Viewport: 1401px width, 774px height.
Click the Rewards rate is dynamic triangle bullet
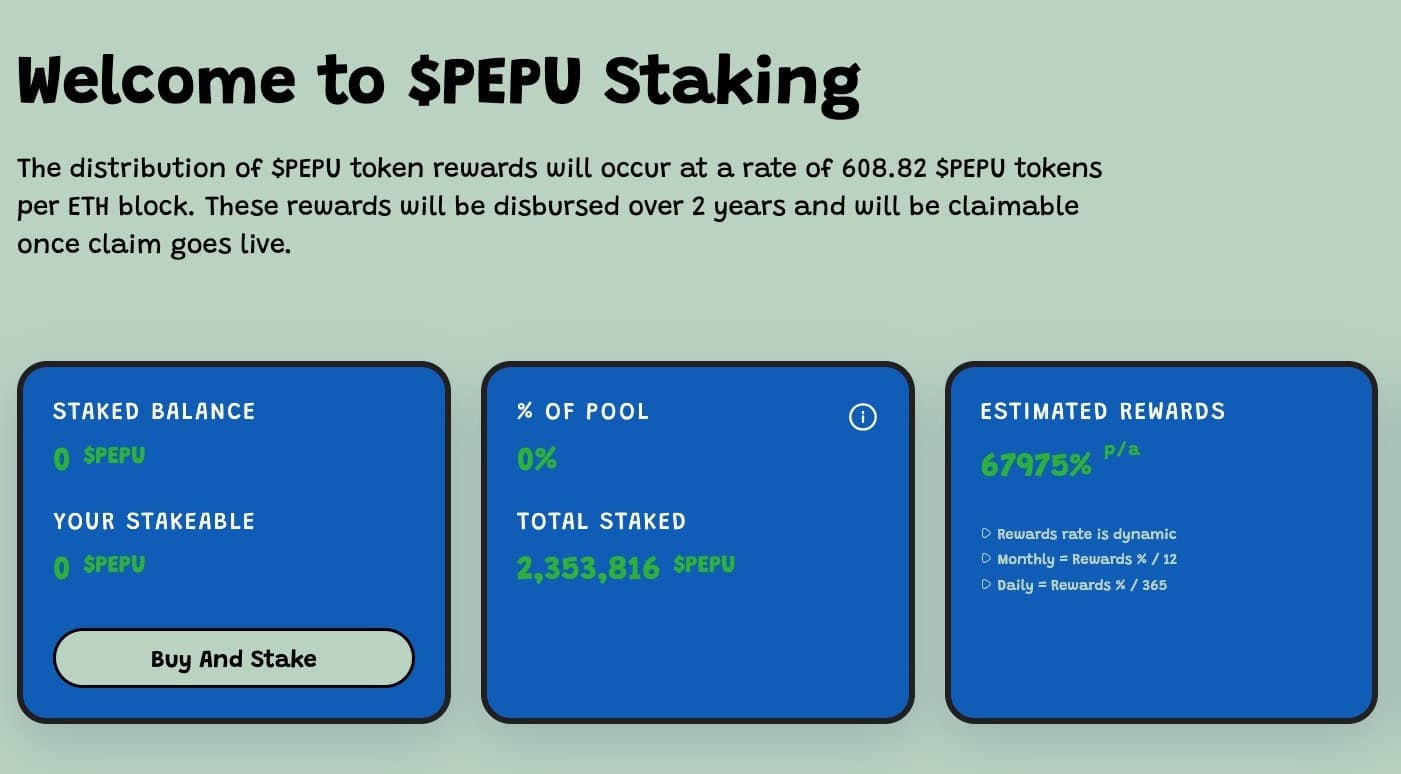[x=987, y=534]
